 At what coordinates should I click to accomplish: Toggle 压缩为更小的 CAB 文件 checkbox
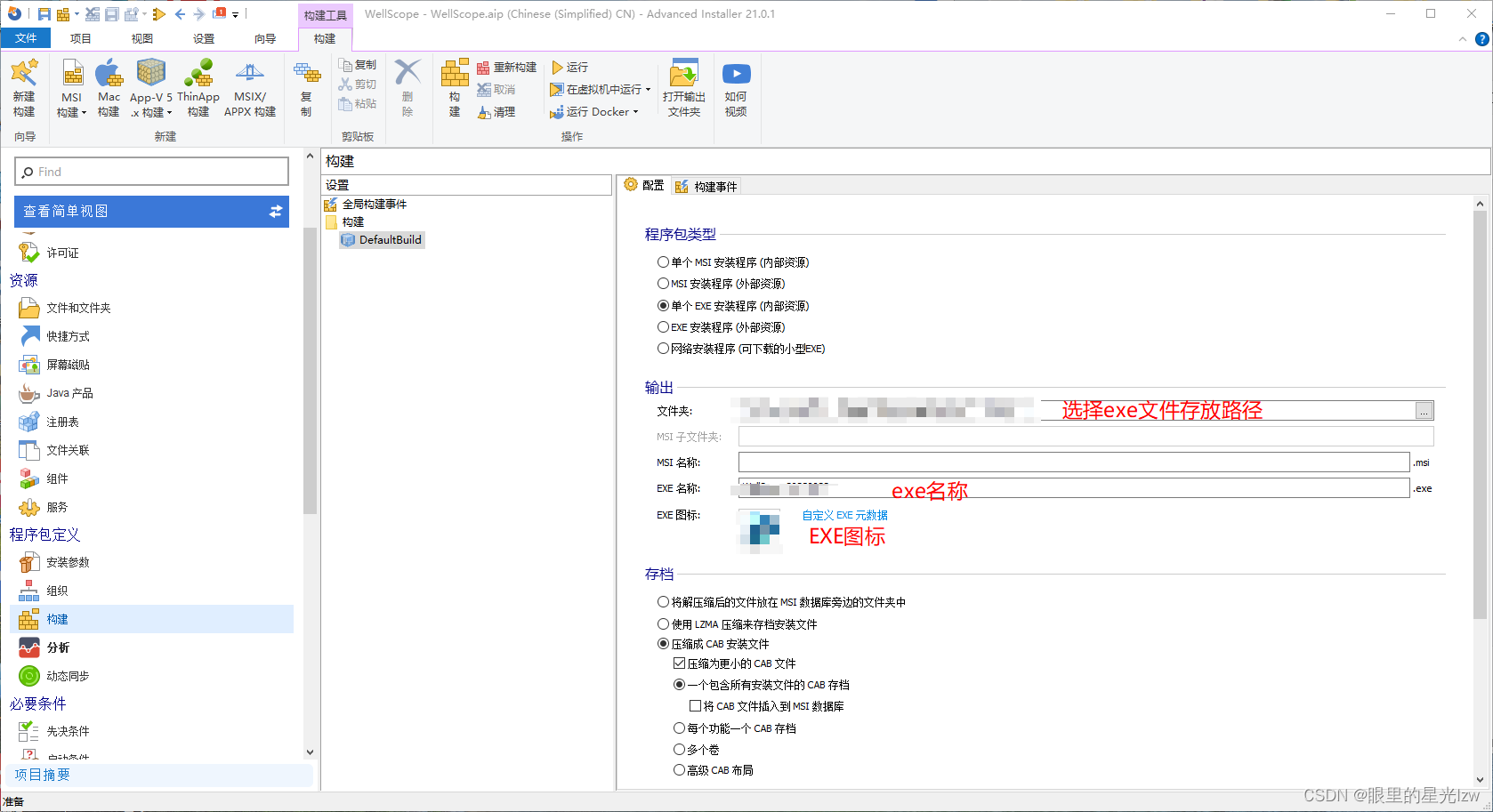679,663
